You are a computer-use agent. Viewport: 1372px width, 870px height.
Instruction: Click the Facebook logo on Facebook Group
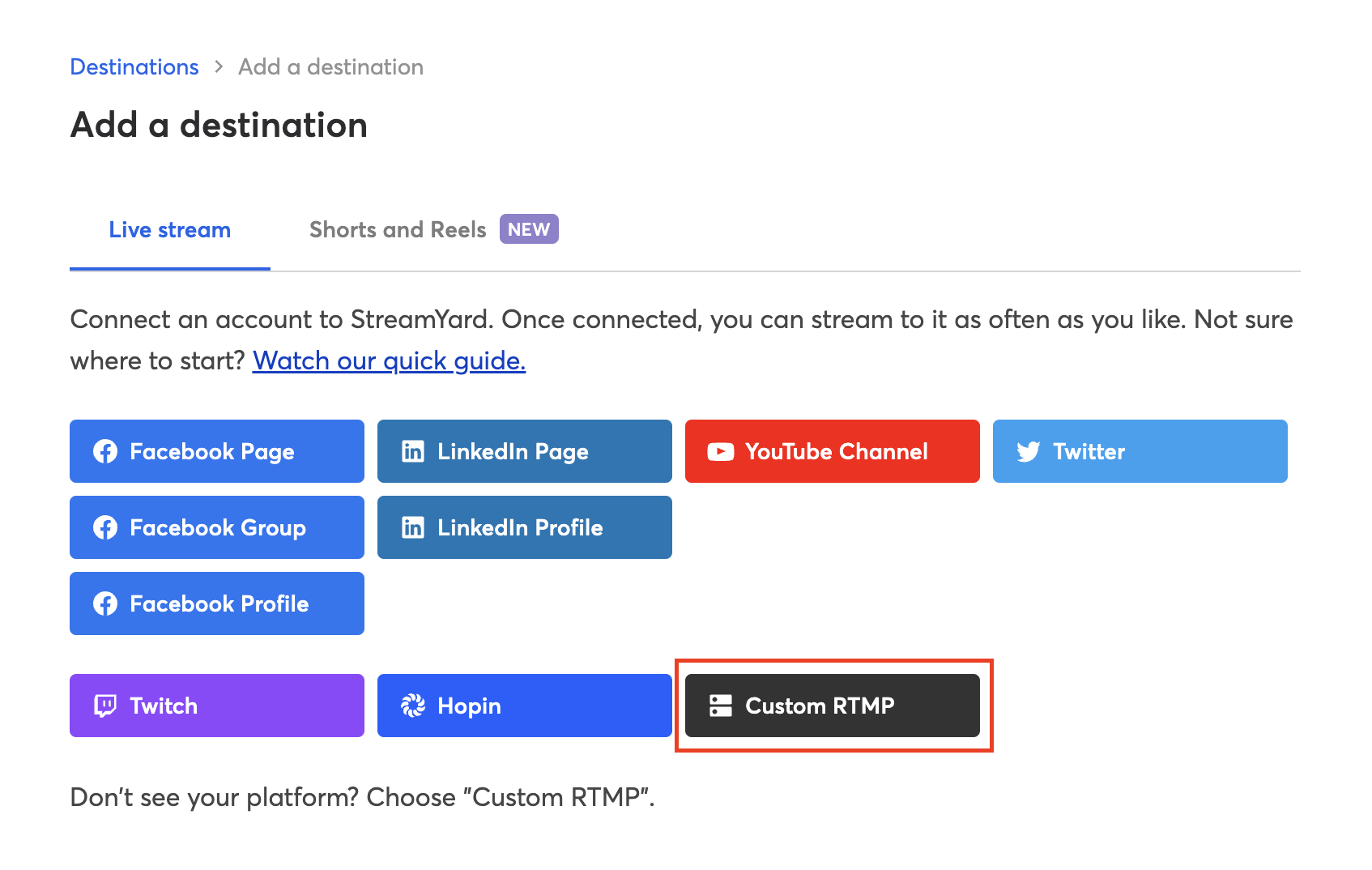pos(105,527)
